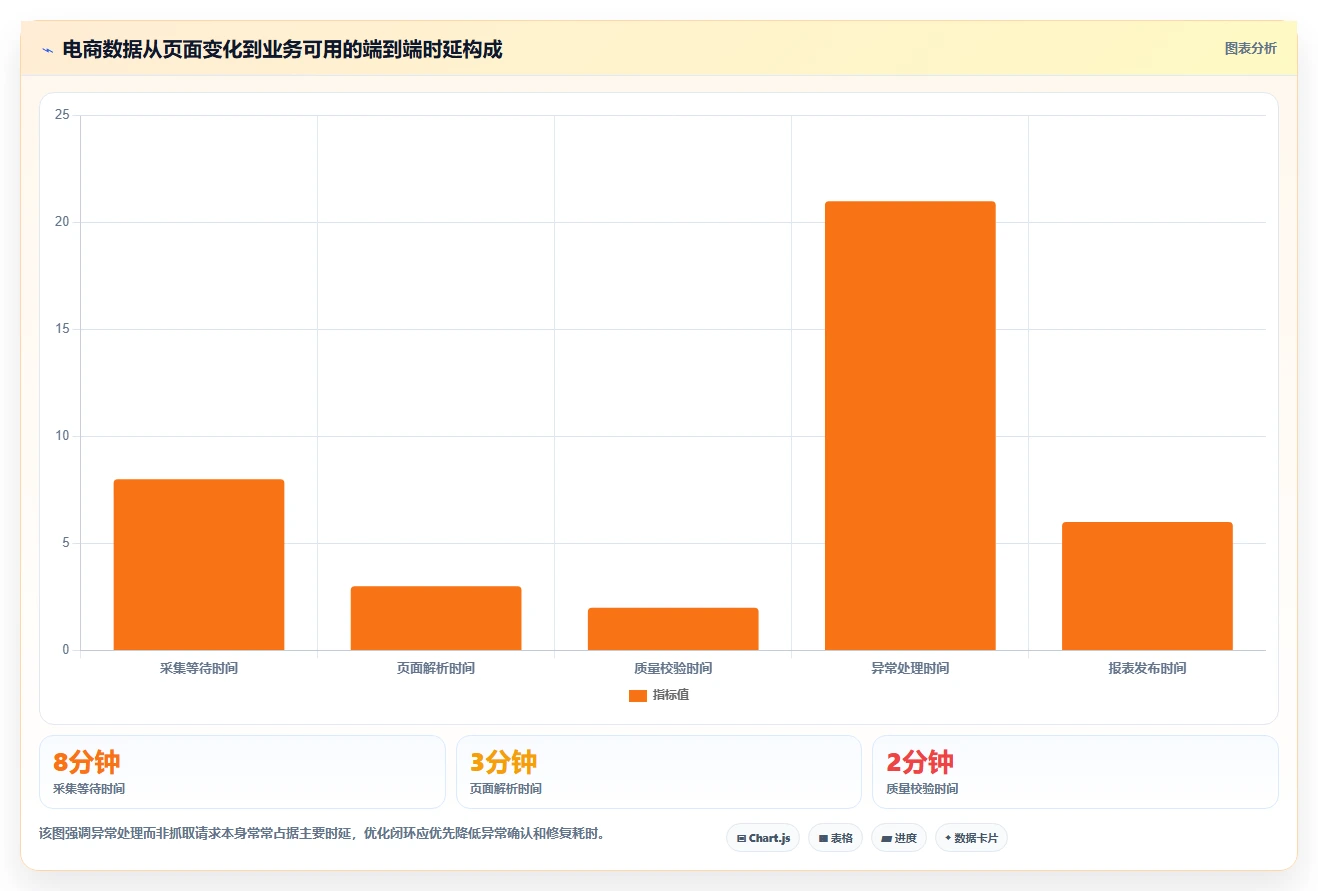Click the 指标值 legend label

pyautogui.click(x=671, y=695)
